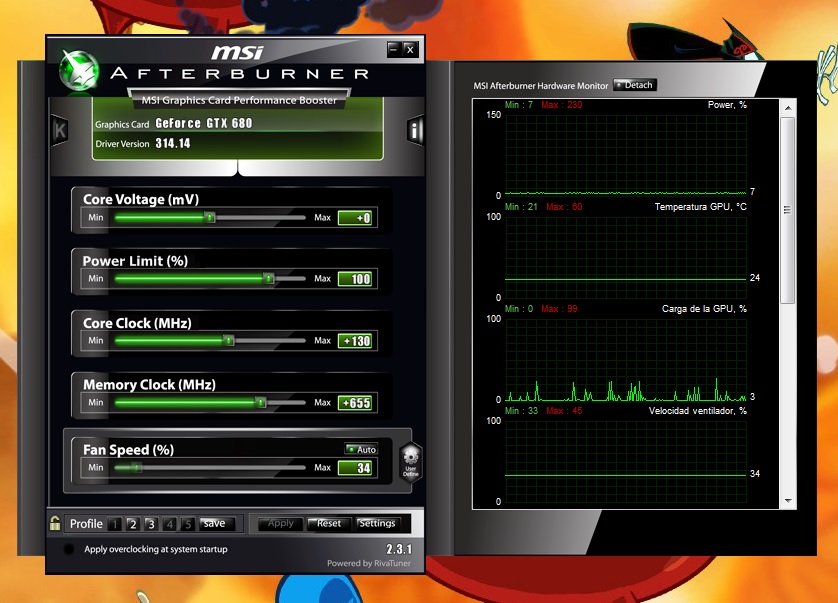Click the Velocidad ventilador graph

625,461
